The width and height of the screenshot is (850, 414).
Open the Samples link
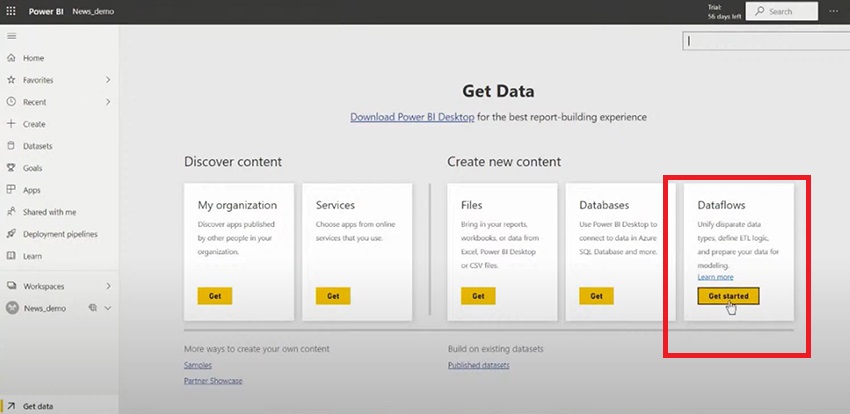tap(198, 365)
